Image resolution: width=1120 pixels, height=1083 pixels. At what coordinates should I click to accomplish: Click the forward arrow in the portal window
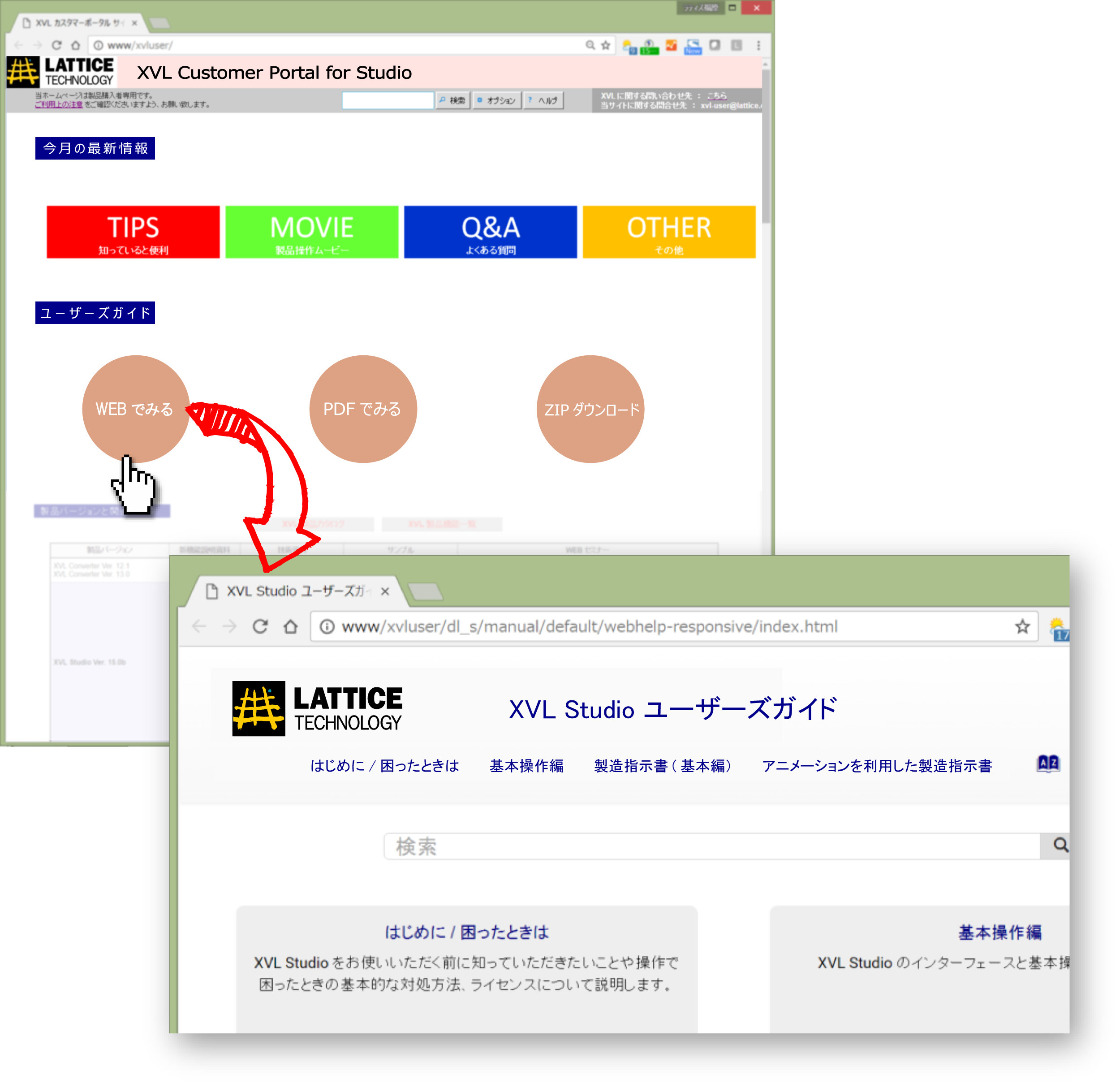tap(38, 45)
